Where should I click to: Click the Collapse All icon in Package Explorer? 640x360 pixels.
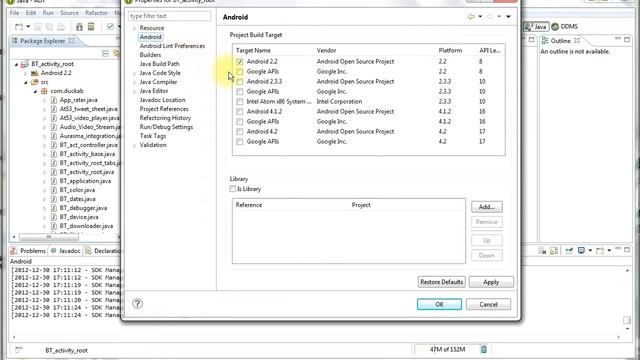click(105, 53)
